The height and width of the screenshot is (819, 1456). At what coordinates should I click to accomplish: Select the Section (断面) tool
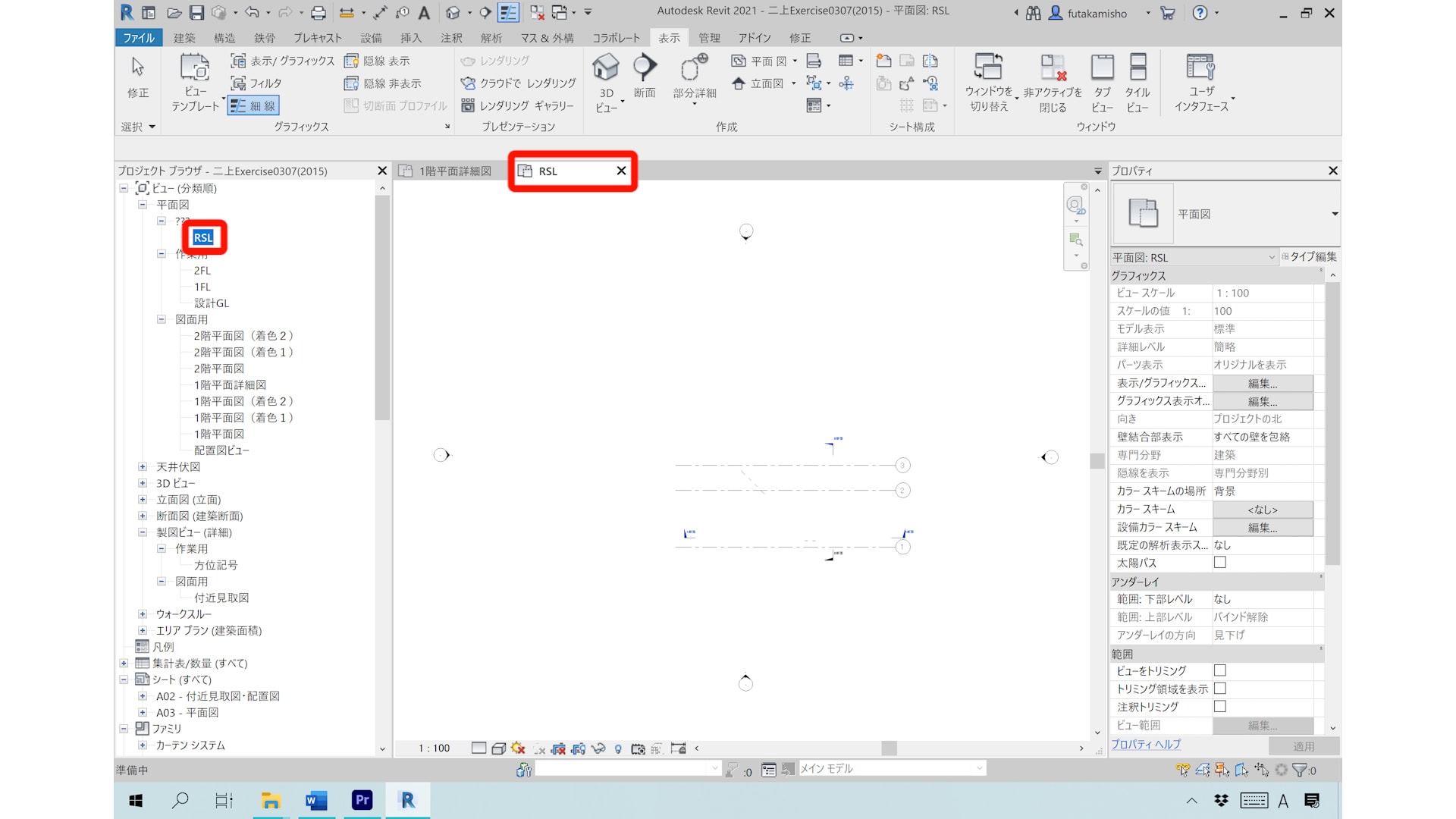click(x=645, y=67)
